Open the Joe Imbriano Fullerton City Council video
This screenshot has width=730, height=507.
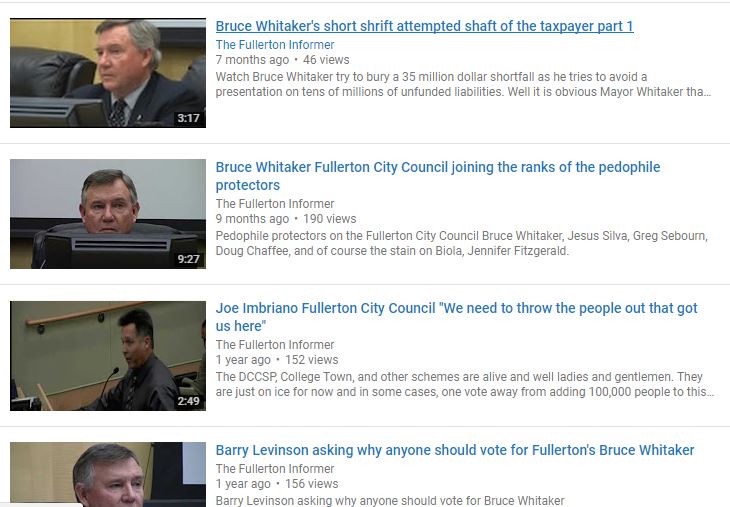pos(456,317)
